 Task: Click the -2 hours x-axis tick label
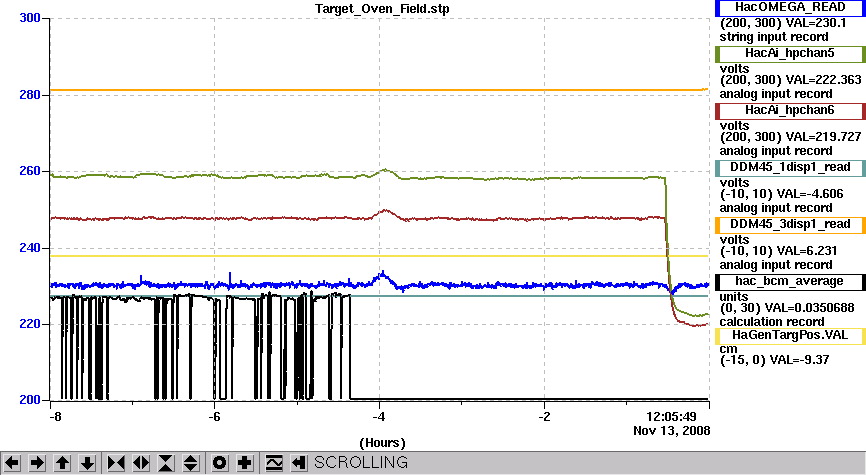(x=544, y=416)
